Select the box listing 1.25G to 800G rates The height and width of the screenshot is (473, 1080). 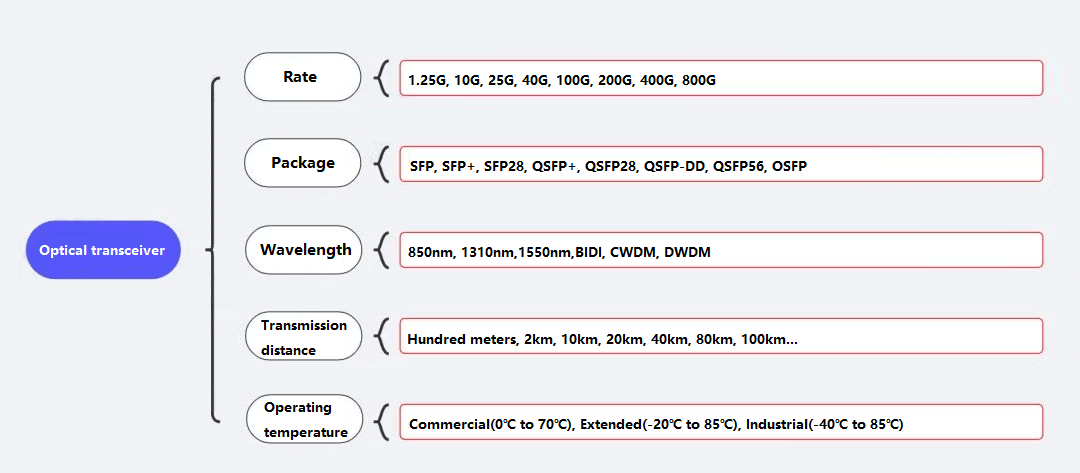(721, 78)
